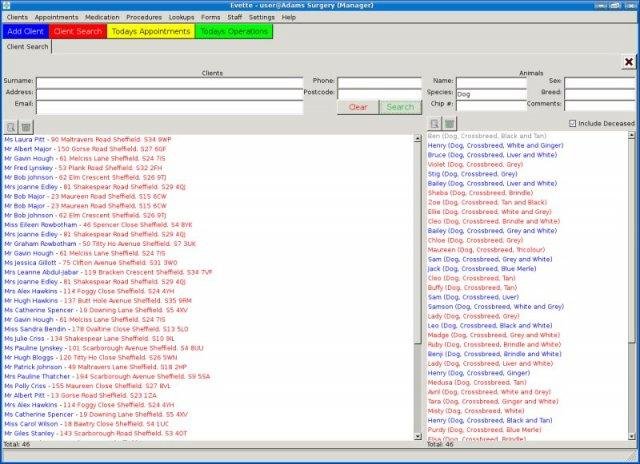Click the Clear button
The height and width of the screenshot is (464, 640).
[x=358, y=107]
